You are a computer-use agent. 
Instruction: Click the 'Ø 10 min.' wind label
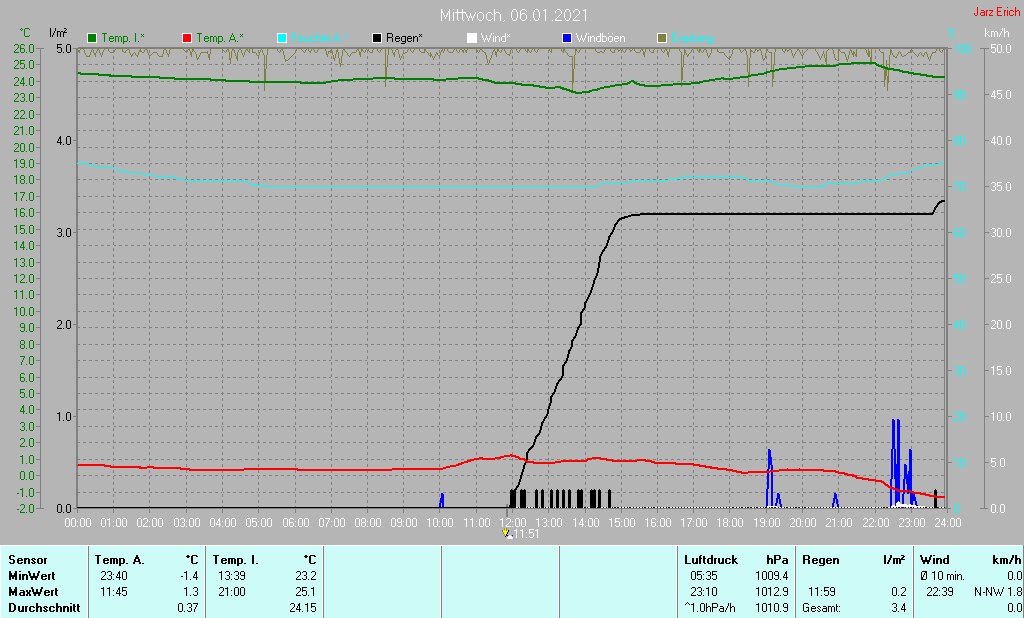coord(942,576)
